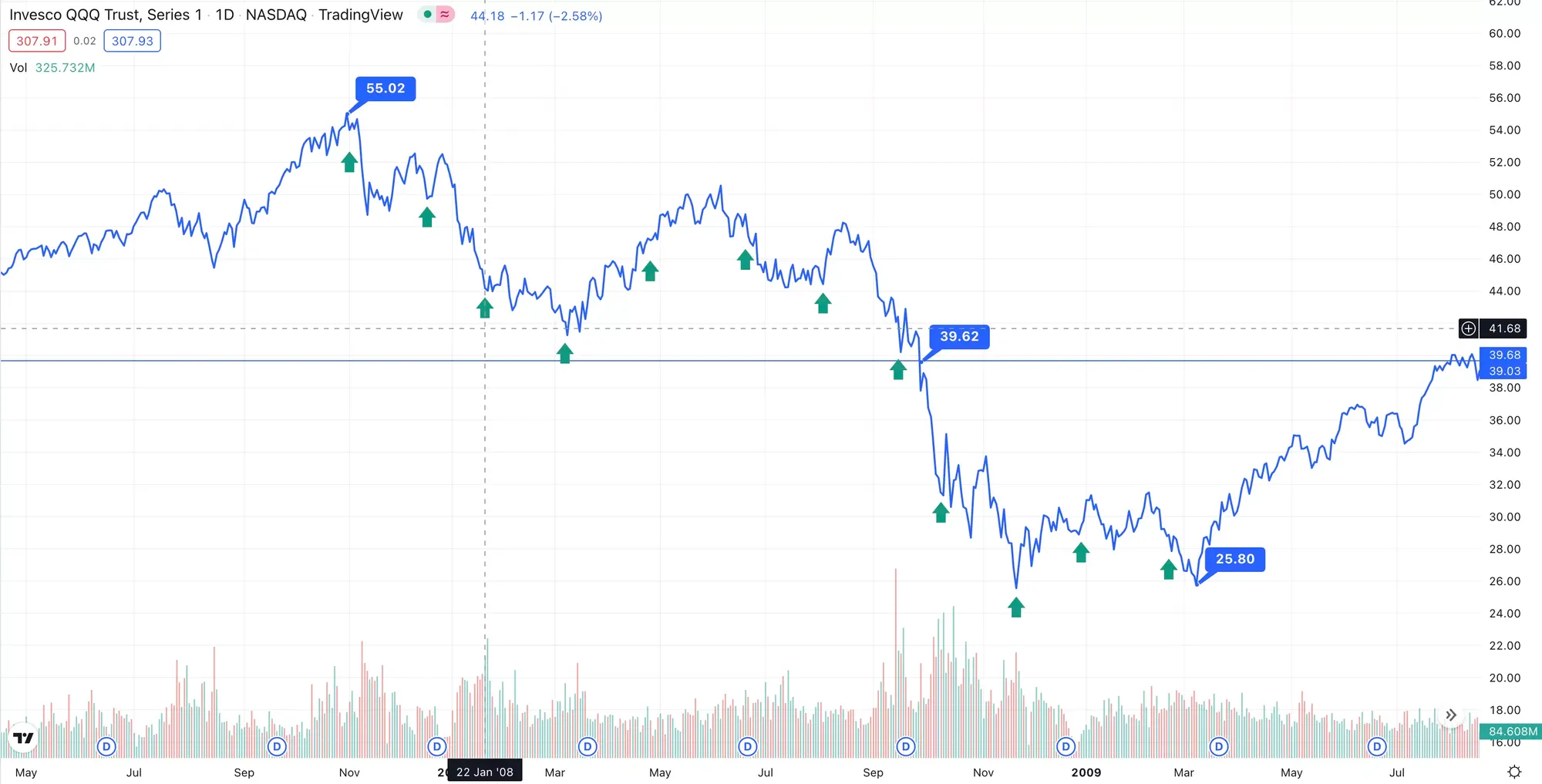Screen dimensions: 1542x784
Task: Click the TradingView text in chart header
Action: point(361,15)
